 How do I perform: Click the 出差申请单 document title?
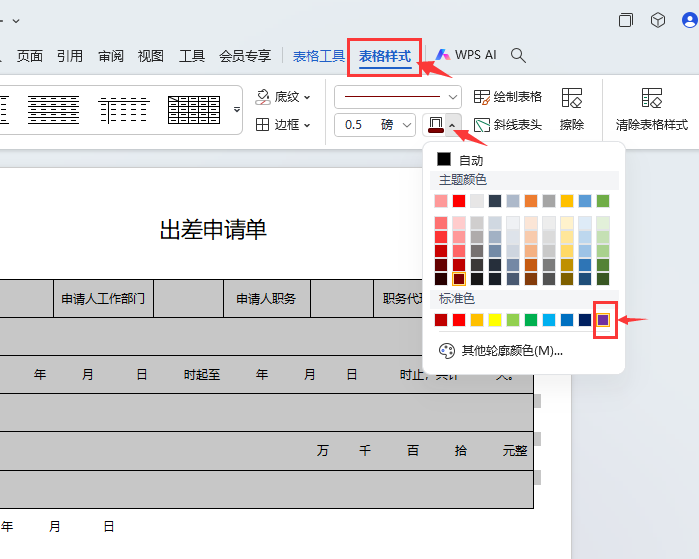pos(213,230)
